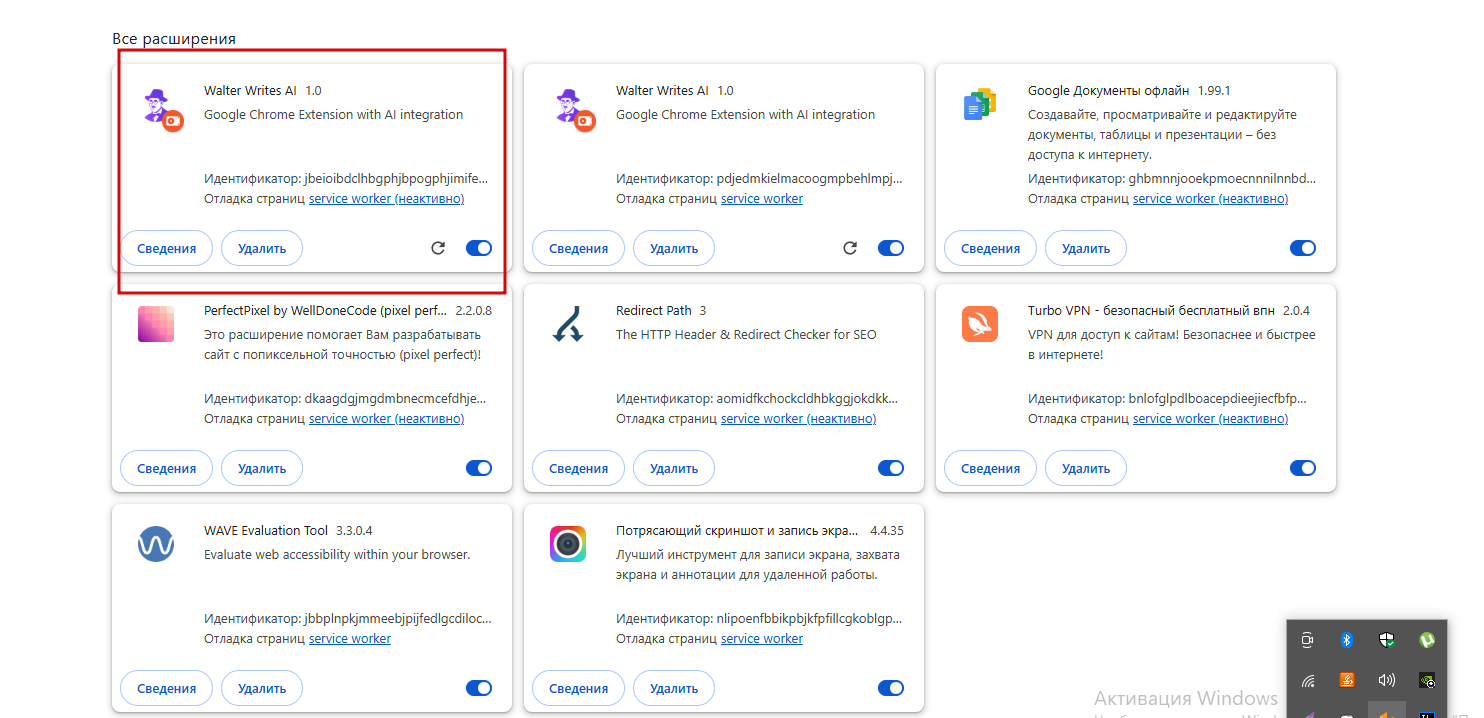Open the NVIDIA tray icon
This screenshot has width=1484, height=718.
click(x=1427, y=680)
